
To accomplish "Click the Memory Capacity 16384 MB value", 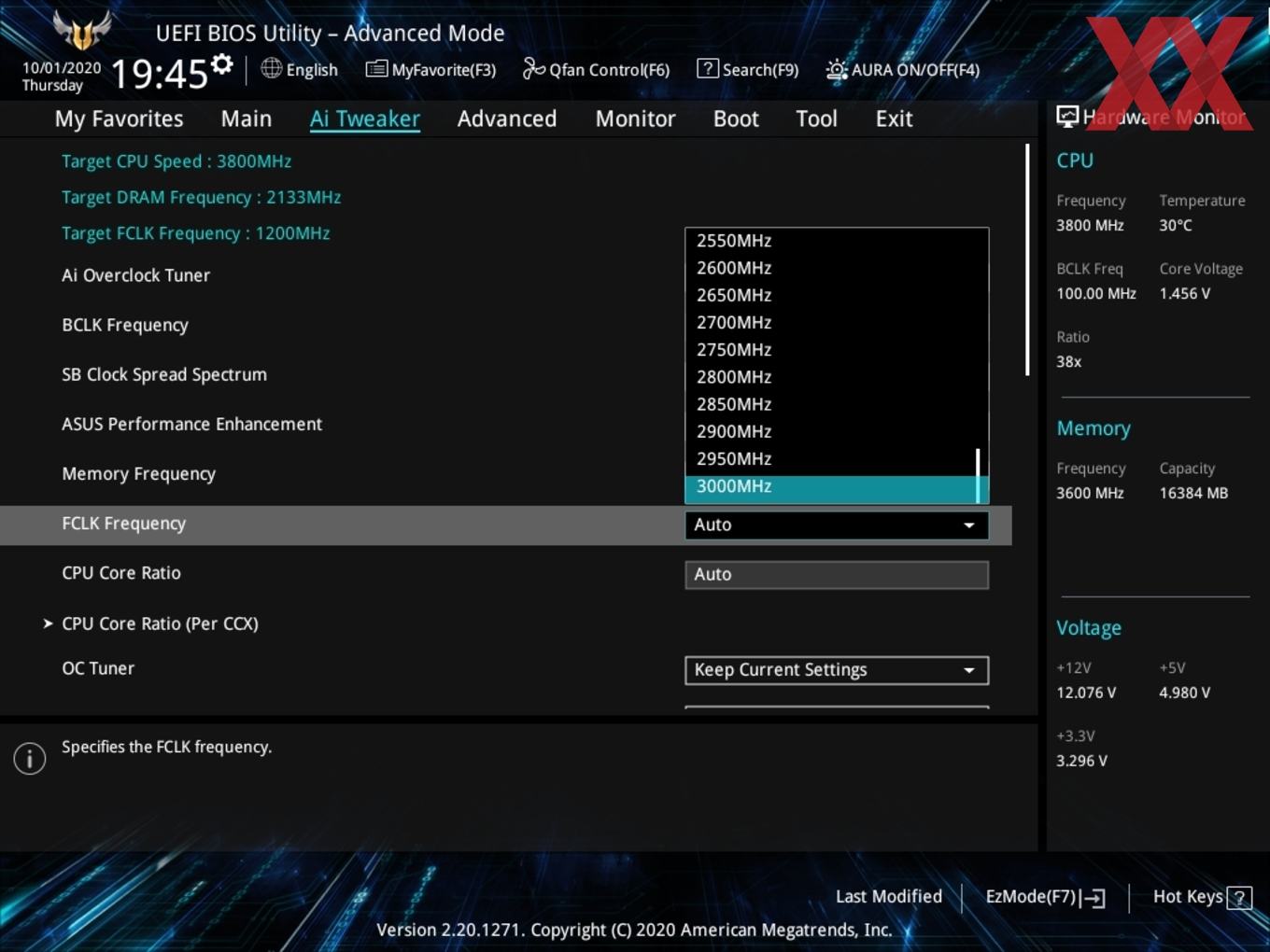I will 1193,494.
